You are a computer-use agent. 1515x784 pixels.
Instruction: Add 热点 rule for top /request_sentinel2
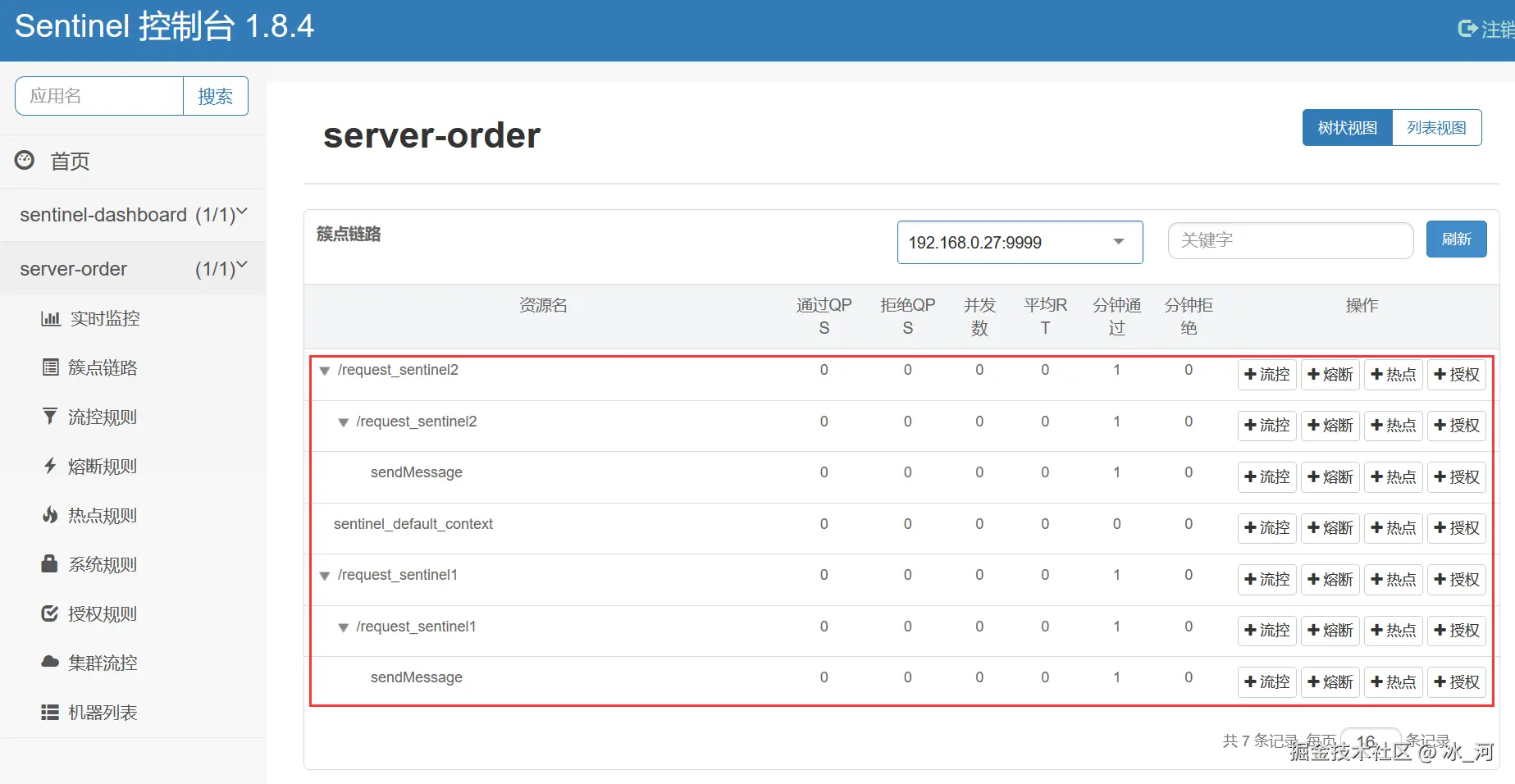1394,374
